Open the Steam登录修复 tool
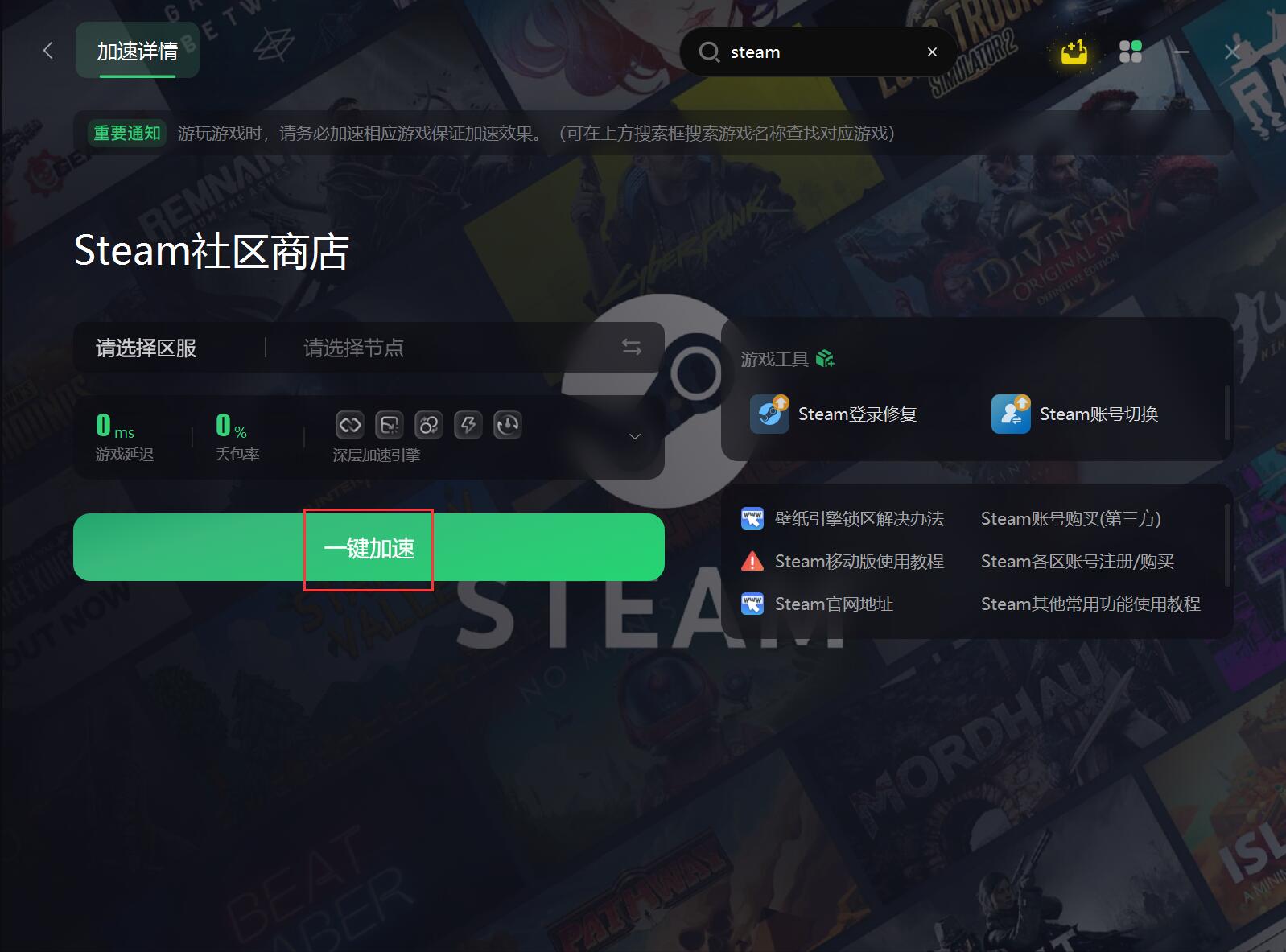This screenshot has width=1286, height=952. click(834, 414)
